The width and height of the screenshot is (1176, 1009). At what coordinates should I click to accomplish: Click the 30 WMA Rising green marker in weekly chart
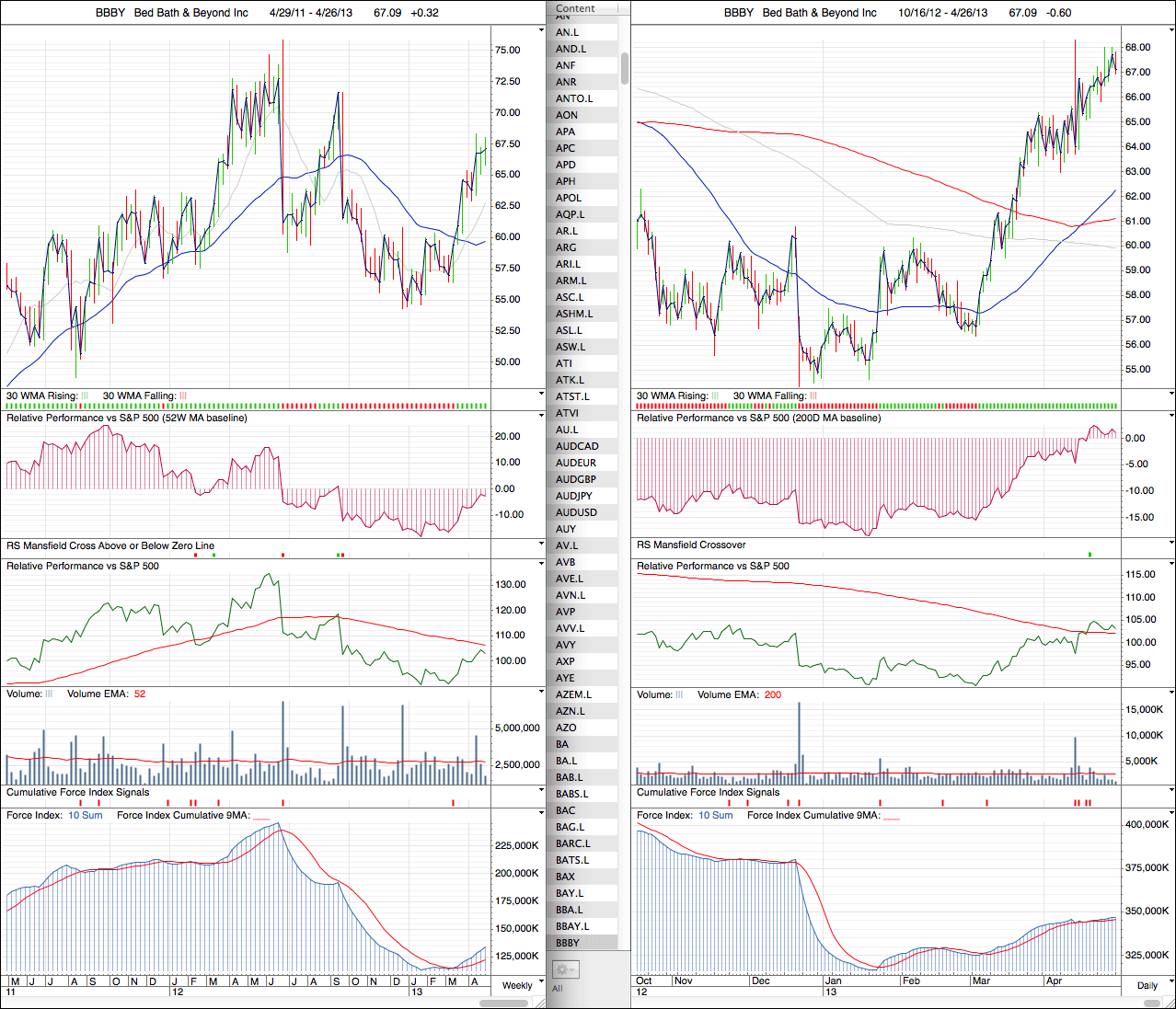[x=85, y=396]
